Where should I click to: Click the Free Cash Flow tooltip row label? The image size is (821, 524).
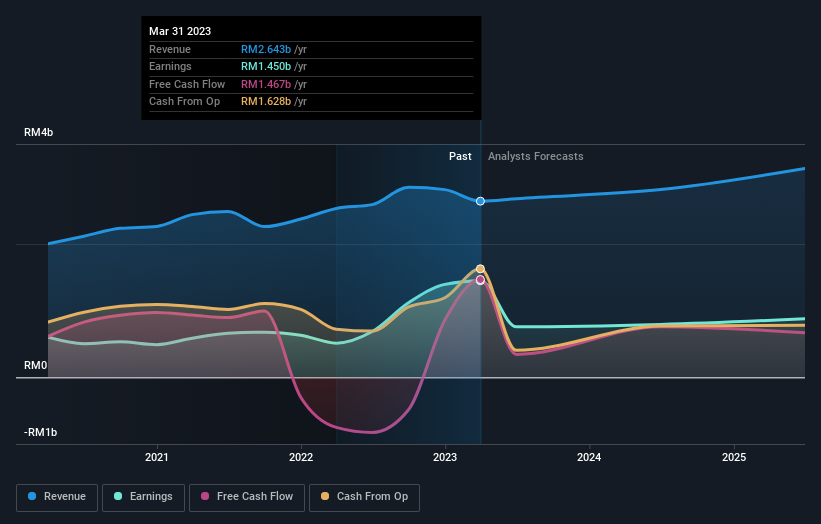[x=187, y=84]
